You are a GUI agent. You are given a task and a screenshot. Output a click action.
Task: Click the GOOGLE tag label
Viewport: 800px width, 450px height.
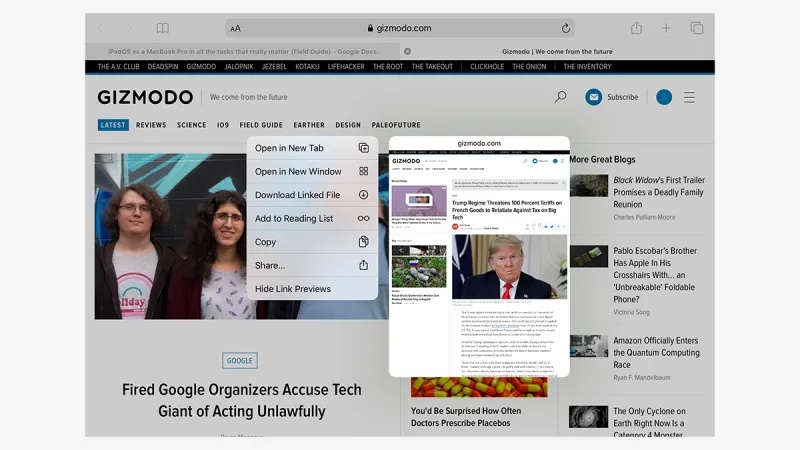[x=239, y=361]
